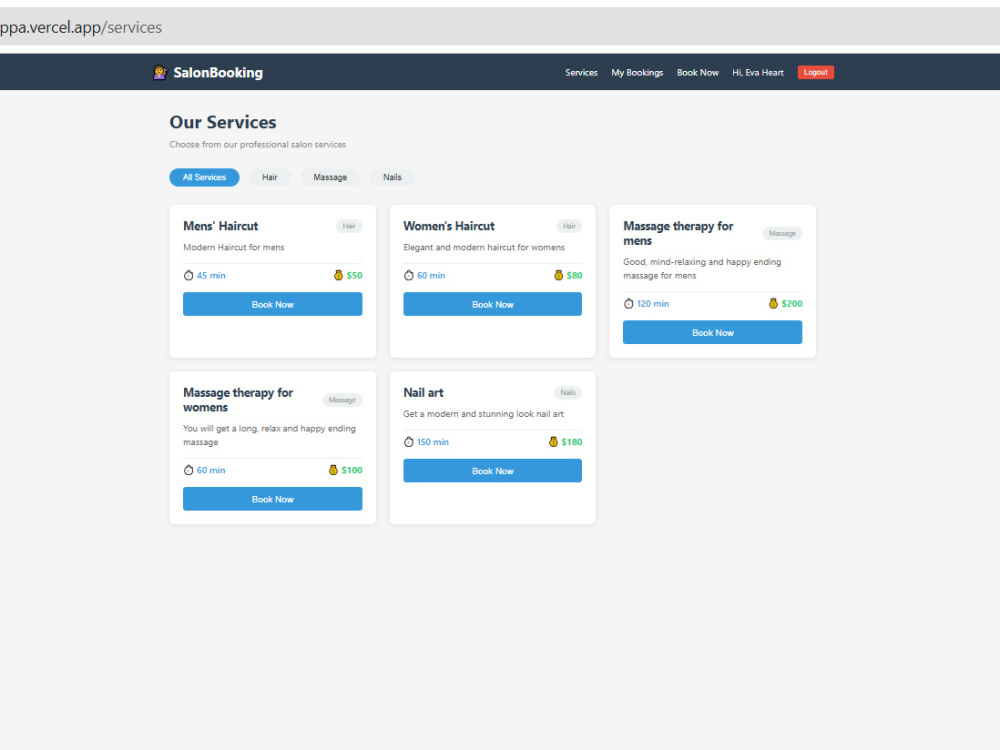Click the Nail art title
Viewport: 1000px width, 750px height.
423,392
